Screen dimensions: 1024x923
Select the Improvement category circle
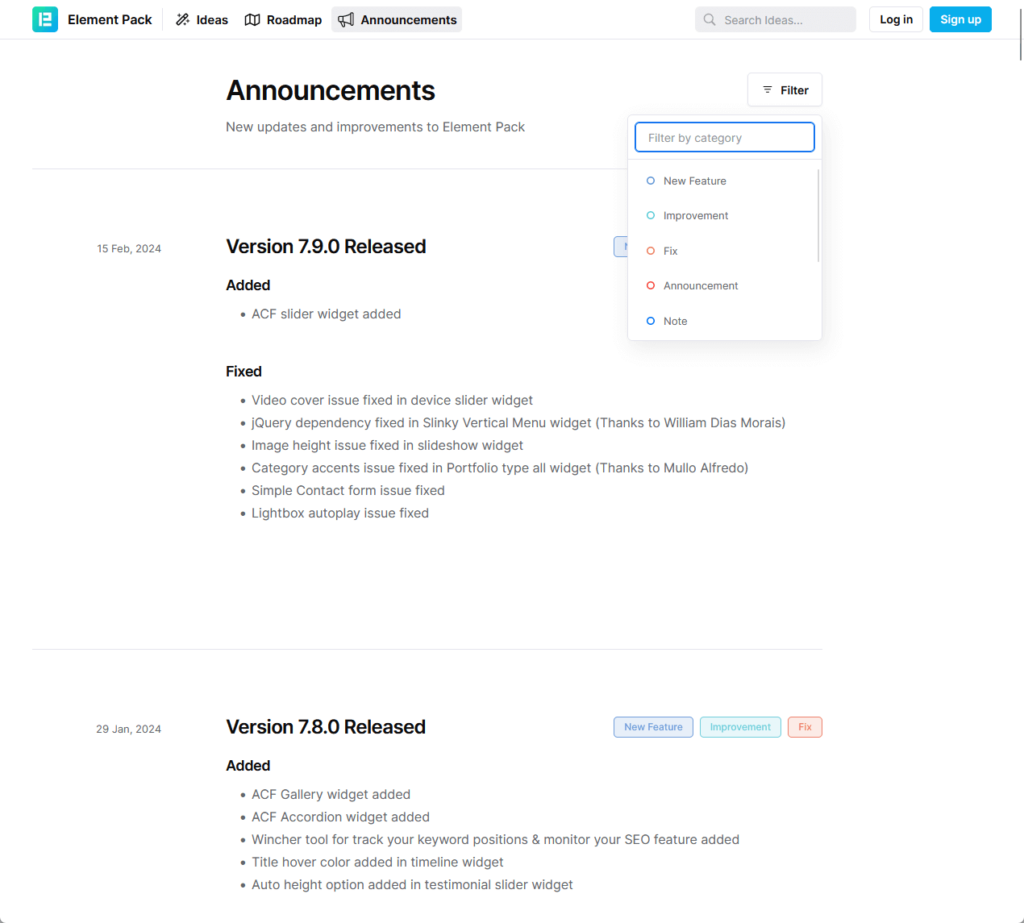(x=650, y=216)
